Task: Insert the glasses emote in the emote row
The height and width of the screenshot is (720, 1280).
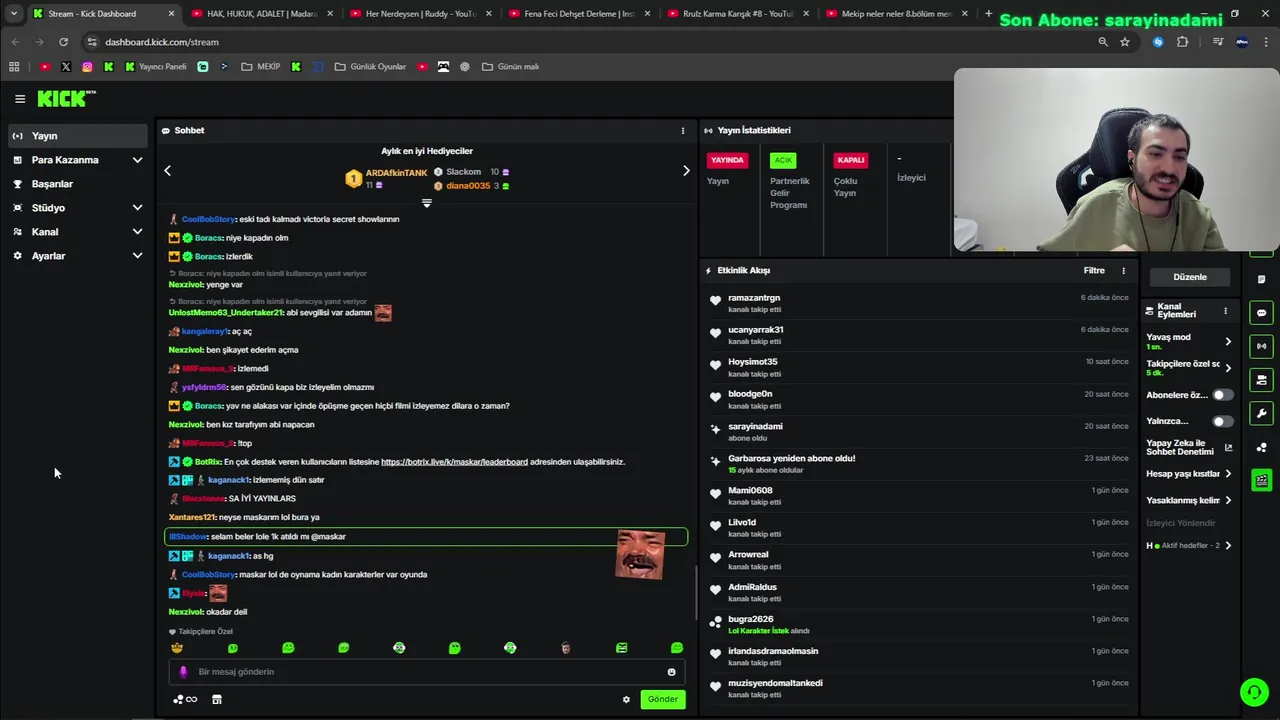Action: pyautogui.click(x=177, y=648)
